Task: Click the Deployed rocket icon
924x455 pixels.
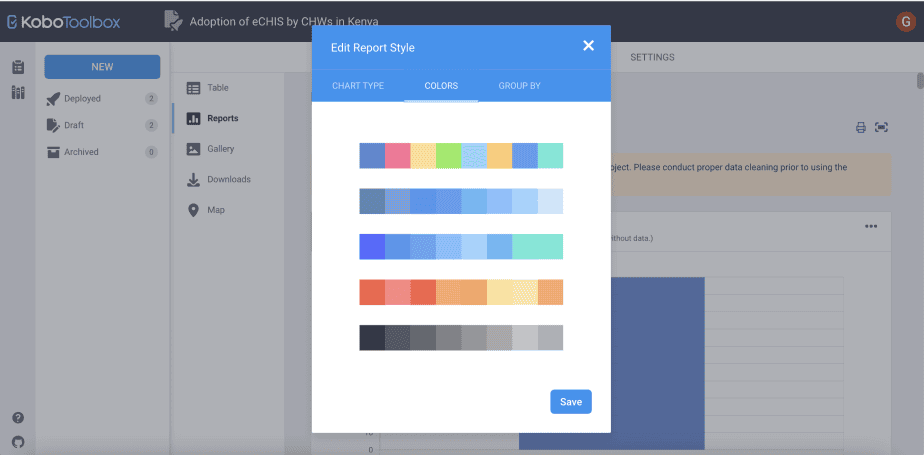Action: 53,99
